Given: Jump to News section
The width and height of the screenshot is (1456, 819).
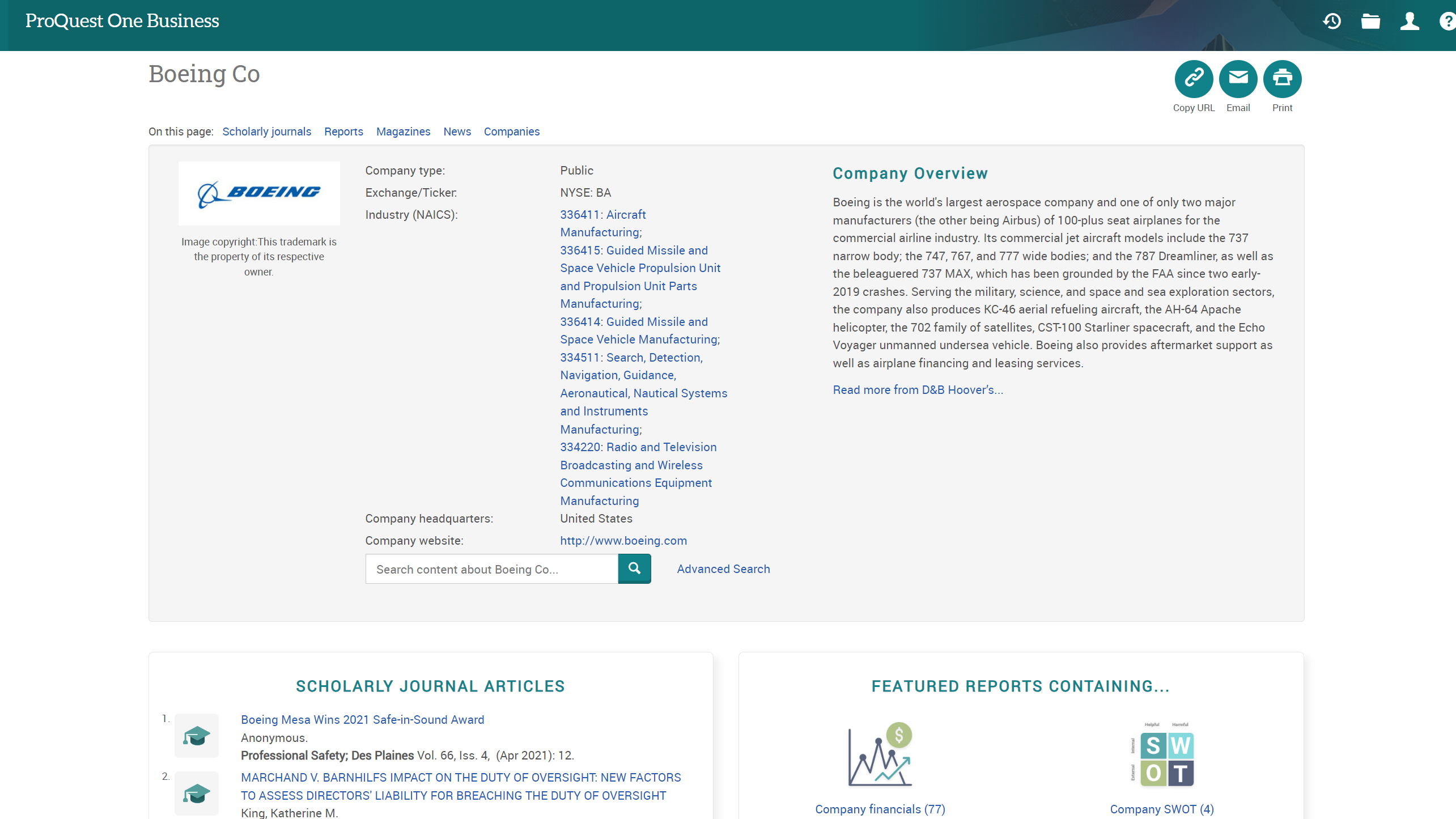Looking at the screenshot, I should click(457, 131).
